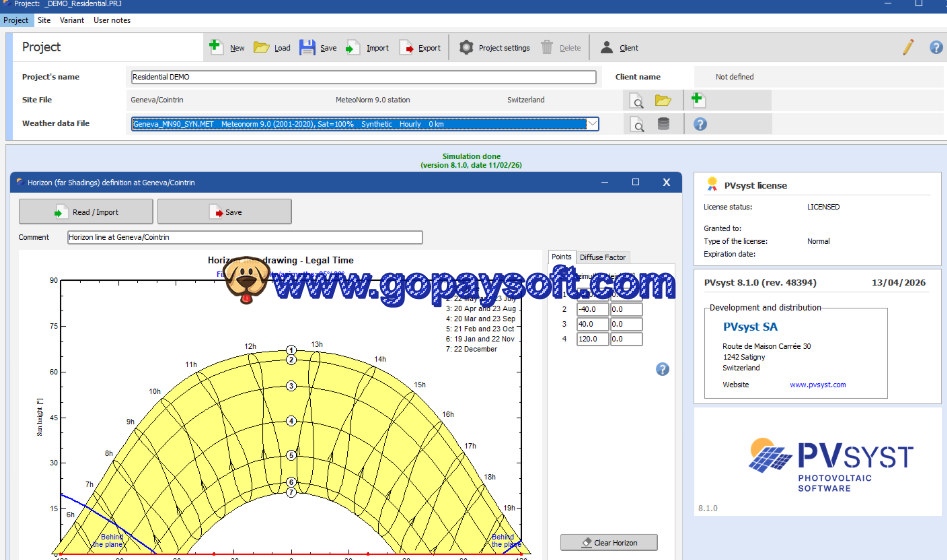Click the green plus new site icon
This screenshot has width=947, height=560.
point(697,100)
